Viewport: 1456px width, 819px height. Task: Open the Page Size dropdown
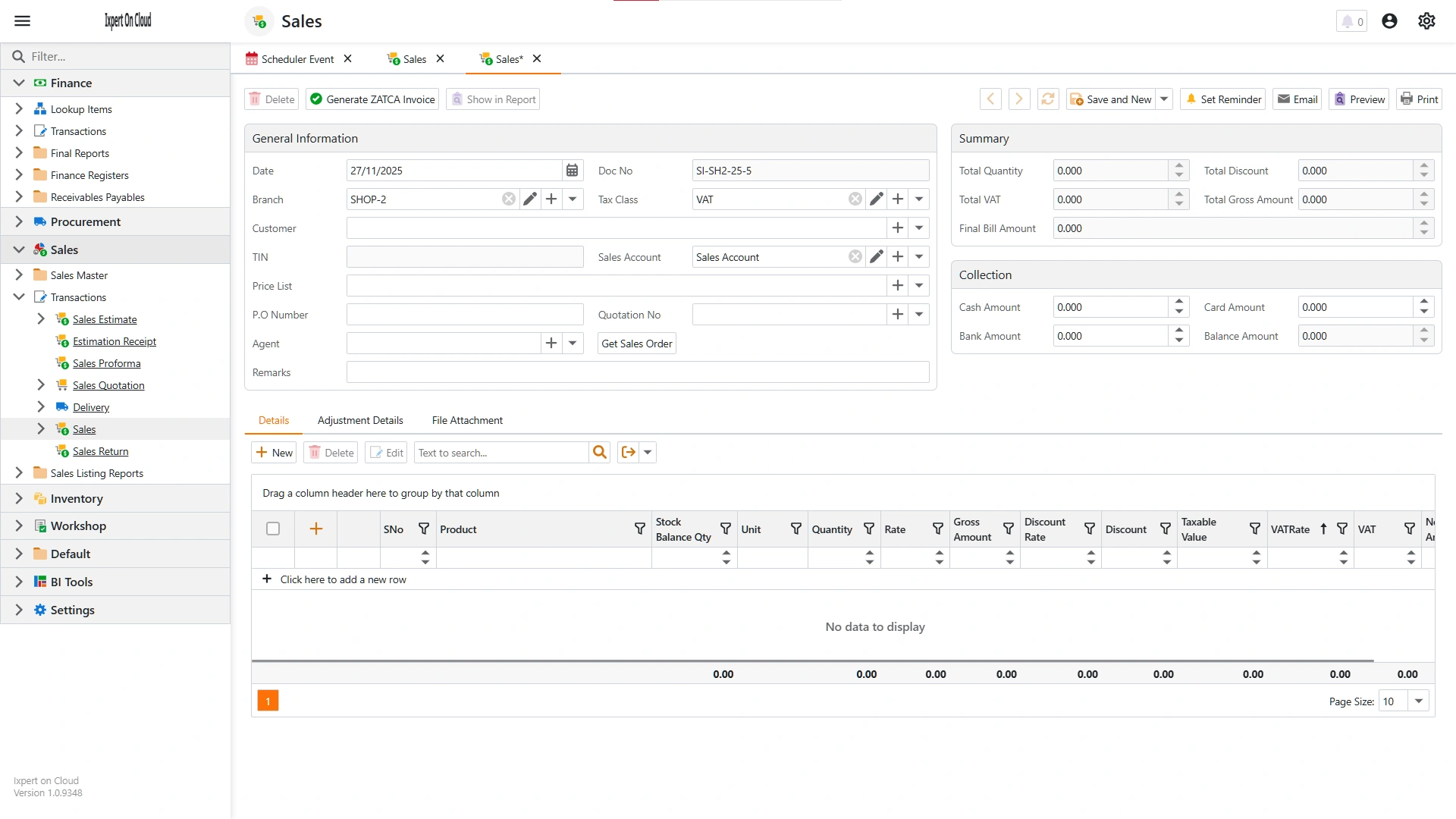coord(1417,701)
